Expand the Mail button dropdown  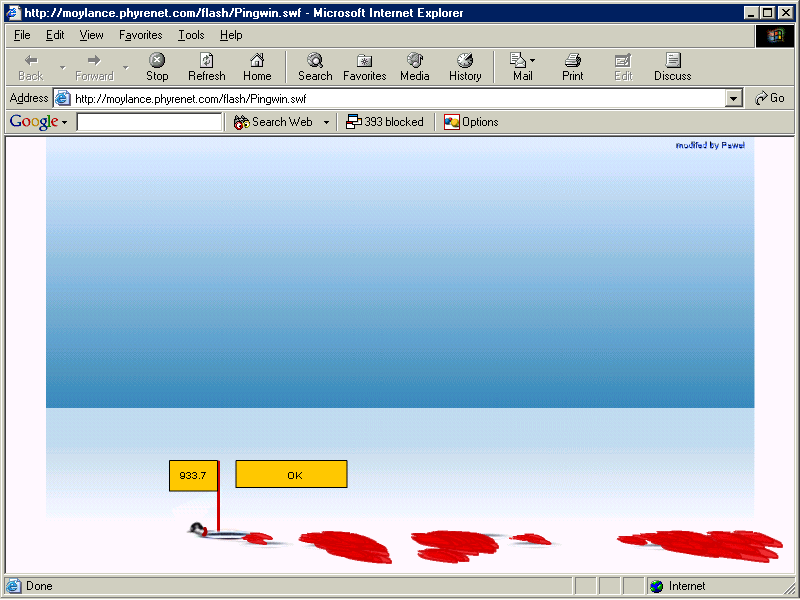tap(533, 61)
